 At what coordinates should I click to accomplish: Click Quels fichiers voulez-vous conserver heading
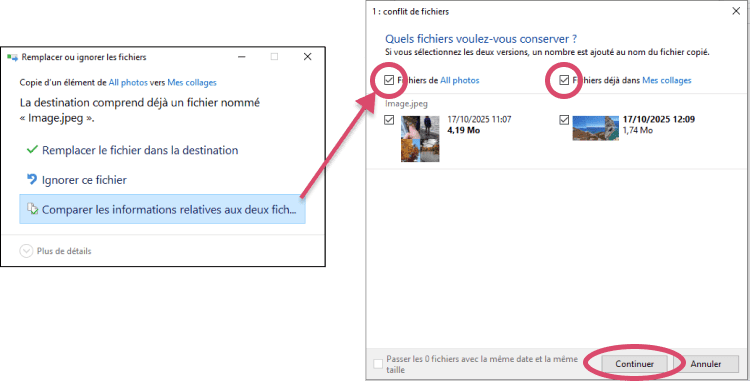click(481, 39)
